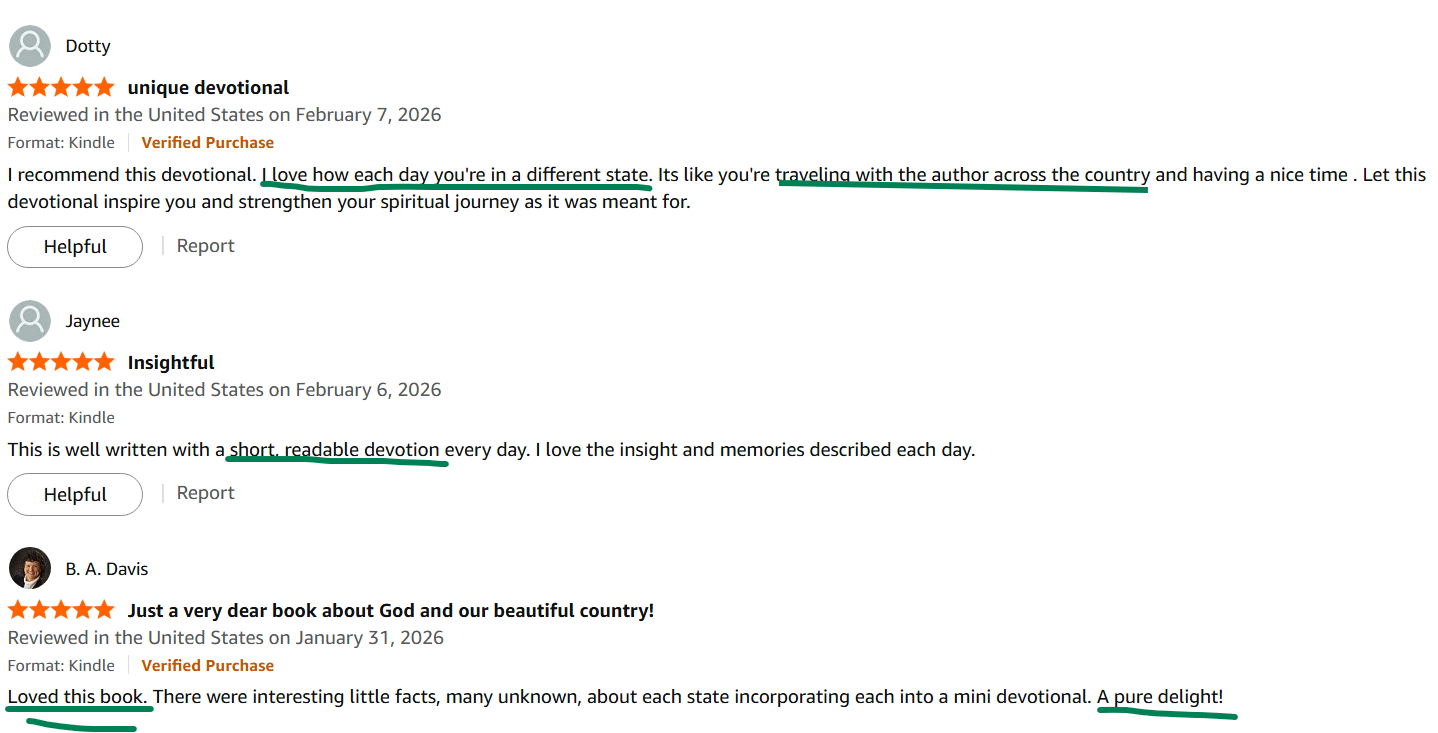The image size is (1438, 733).
Task: Click "Format: Kindle" on Jaynee's review
Action: pyautogui.click(x=61, y=417)
